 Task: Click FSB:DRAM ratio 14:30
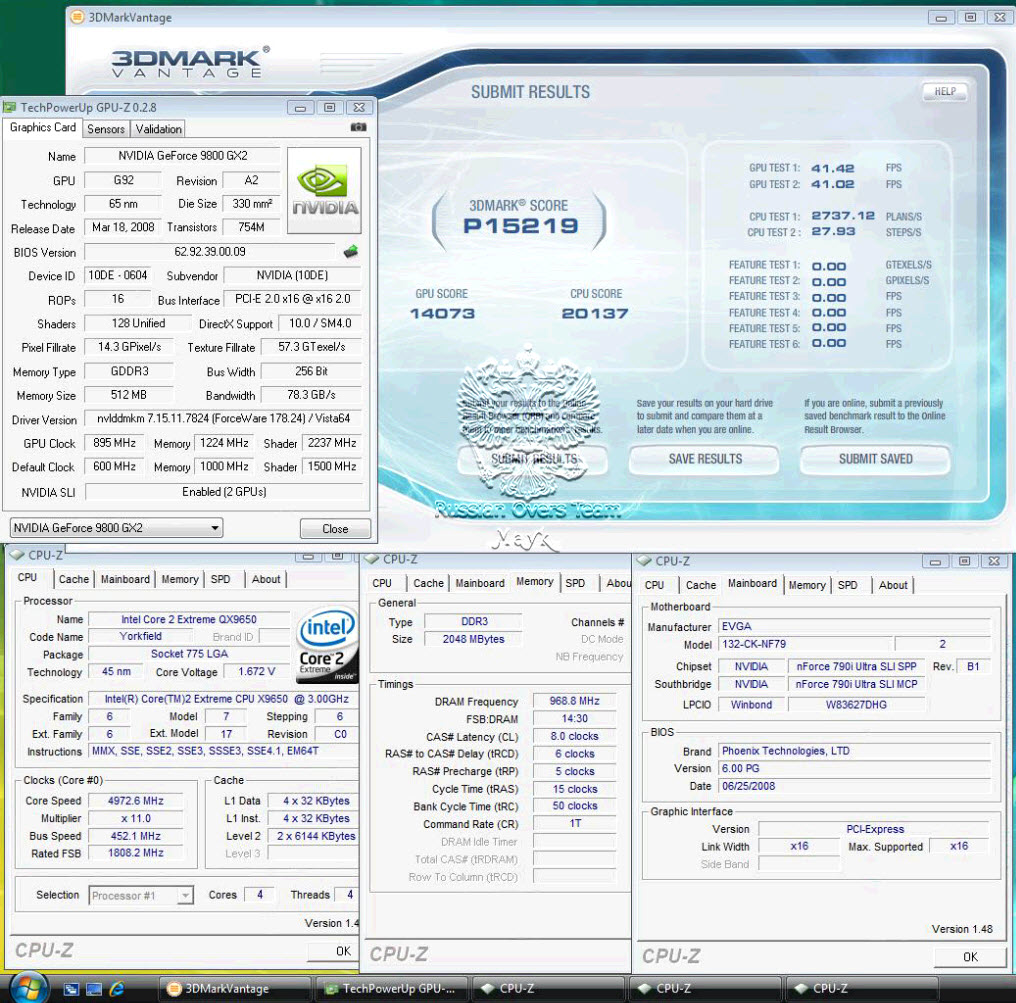[574, 719]
